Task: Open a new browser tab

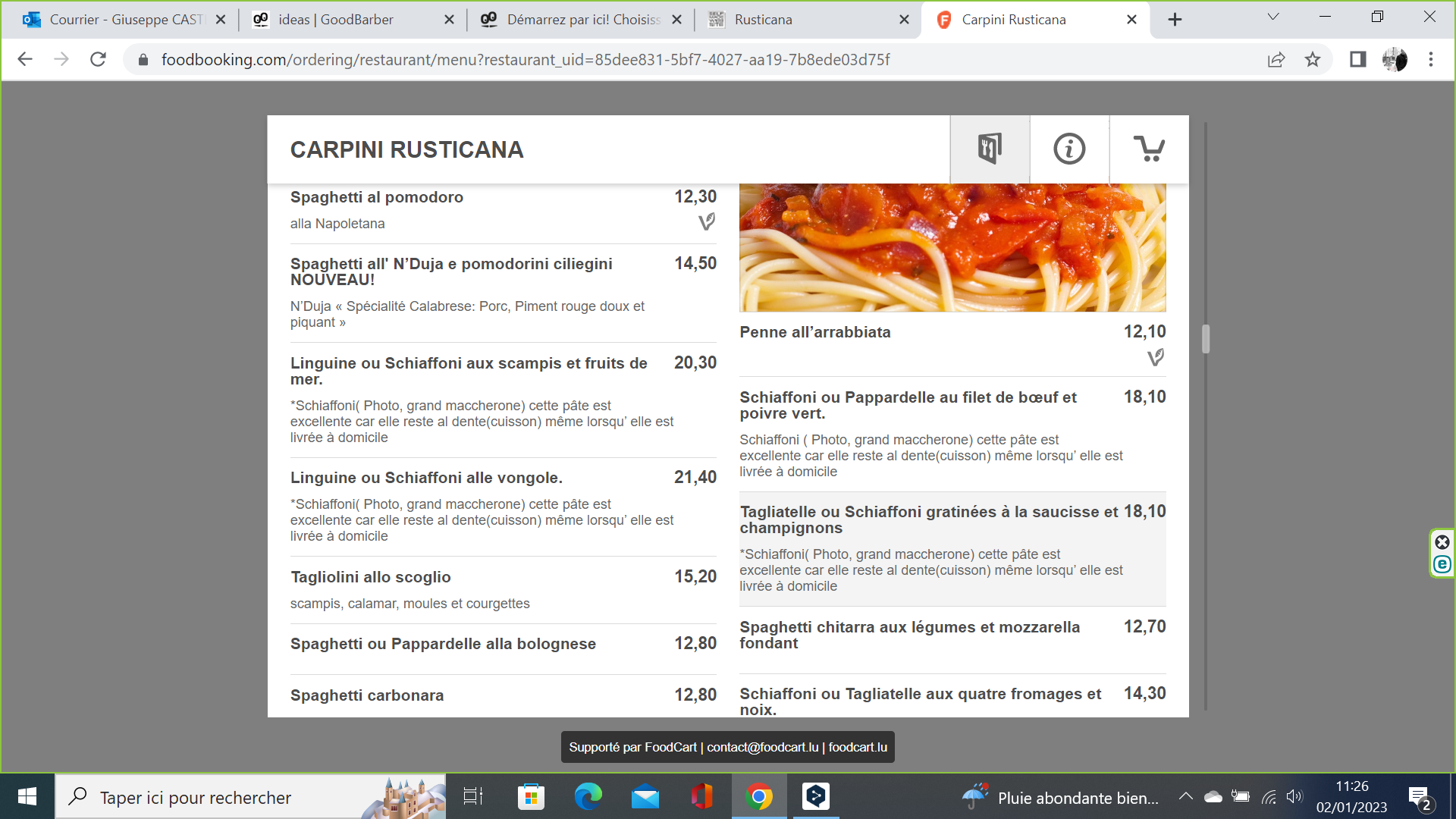Action: click(x=1175, y=20)
